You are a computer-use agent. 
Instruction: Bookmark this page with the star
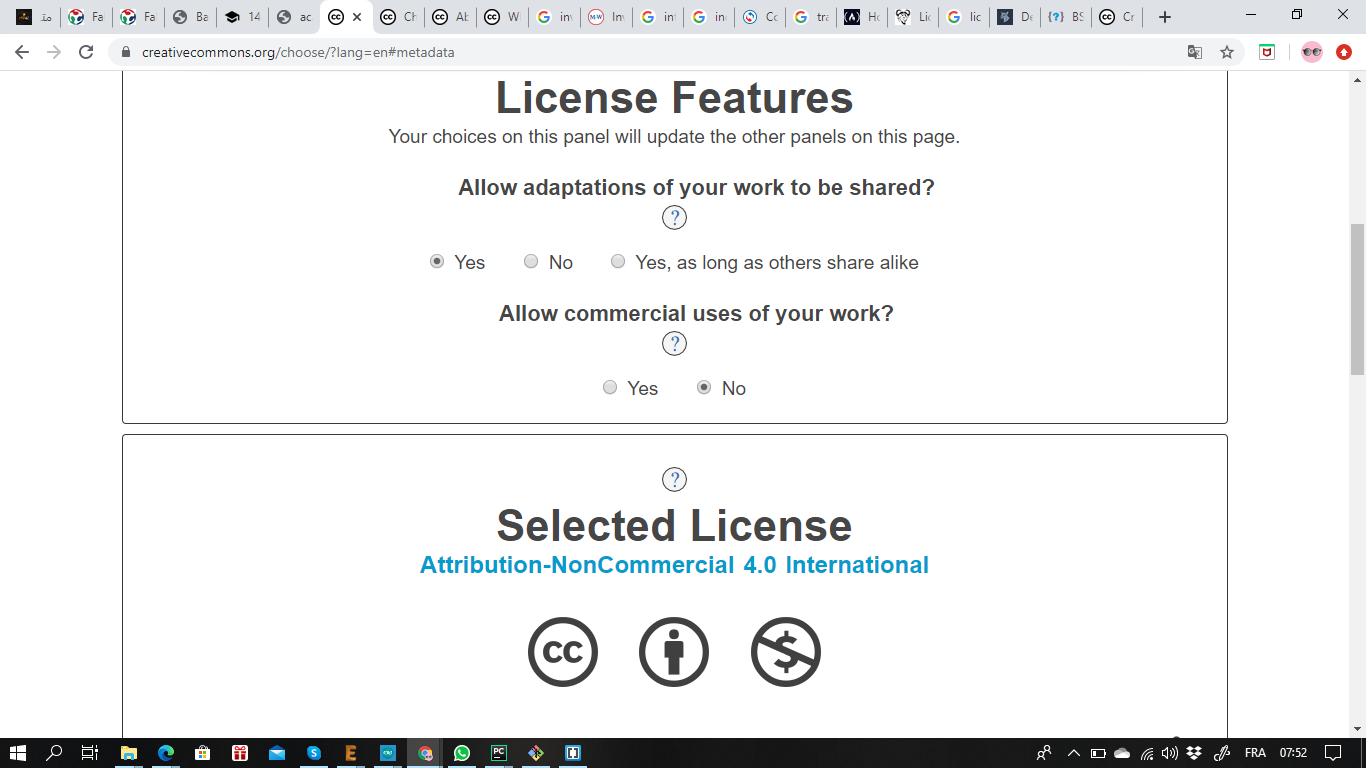(1227, 52)
